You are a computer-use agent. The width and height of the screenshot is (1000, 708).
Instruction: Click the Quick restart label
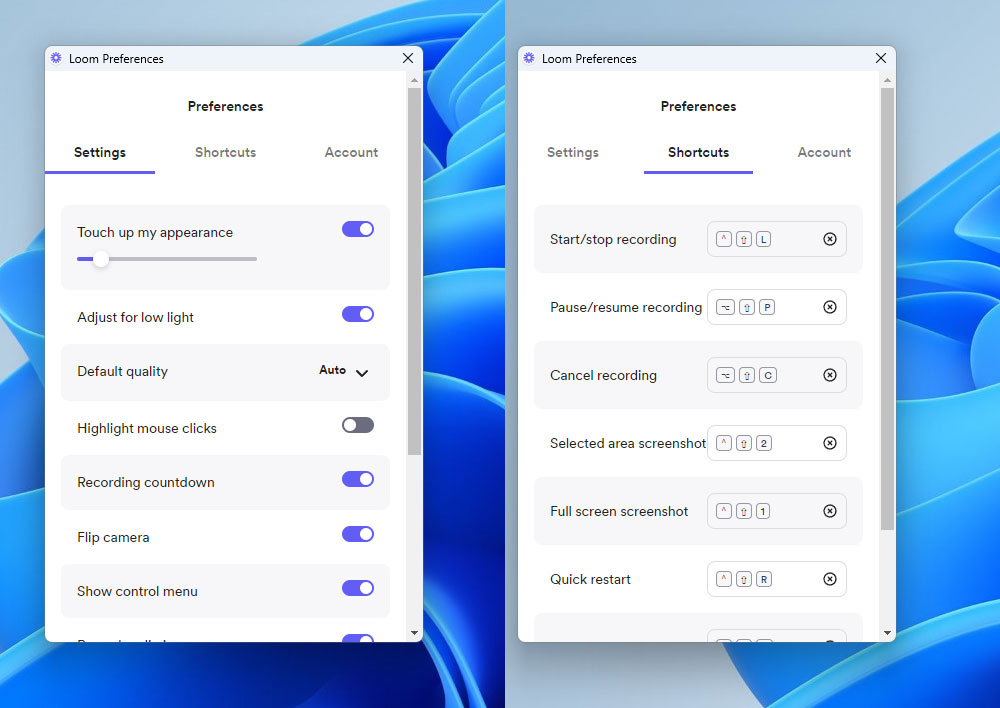590,579
